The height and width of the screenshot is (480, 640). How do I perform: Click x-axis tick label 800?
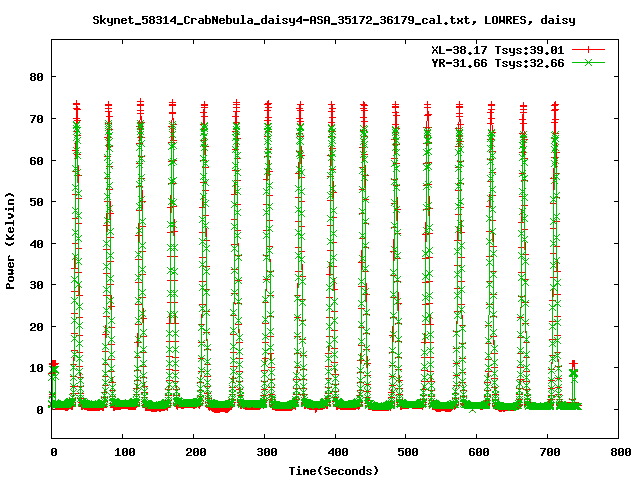pyautogui.click(x=620, y=452)
